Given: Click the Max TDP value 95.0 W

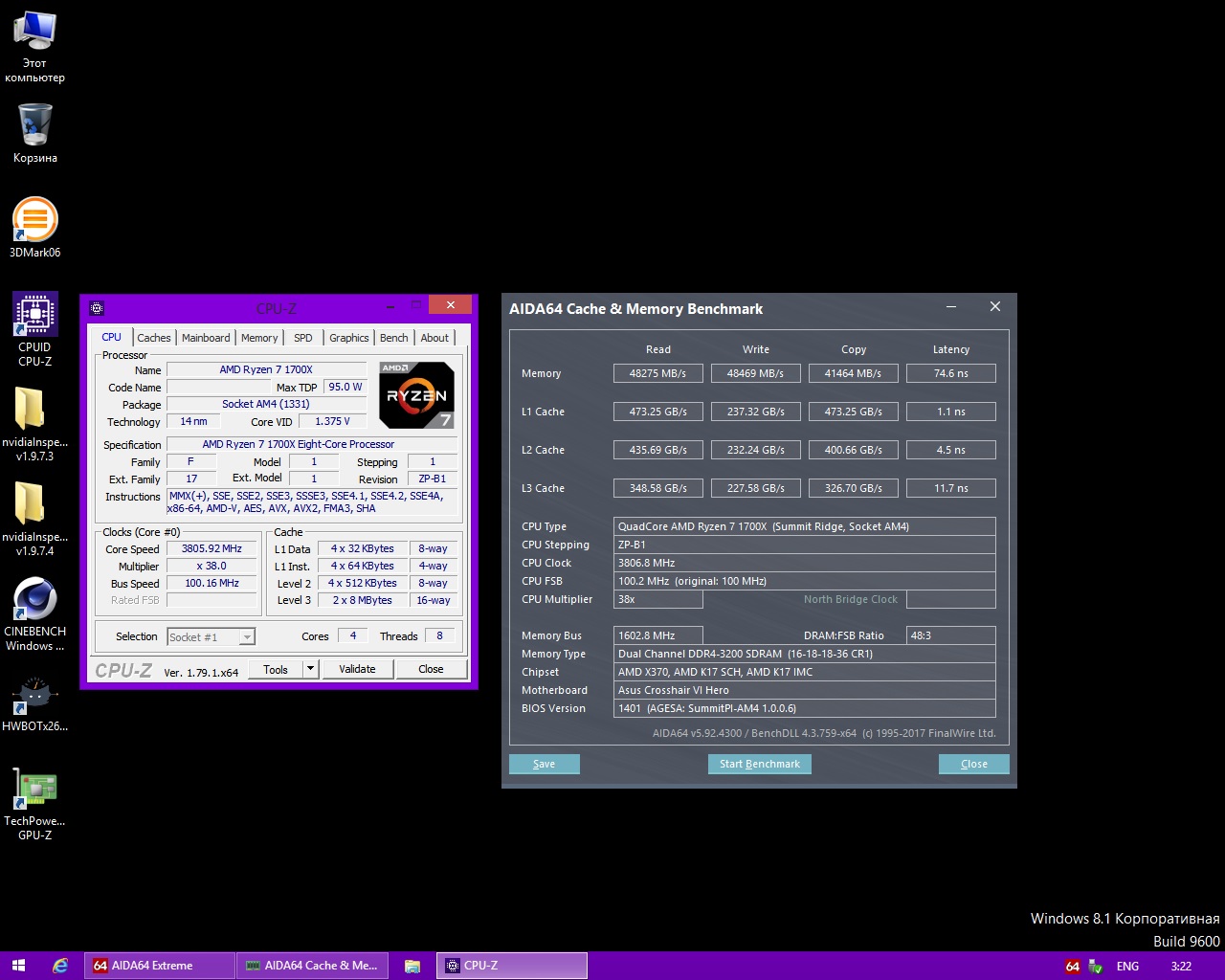Looking at the screenshot, I should tap(345, 388).
